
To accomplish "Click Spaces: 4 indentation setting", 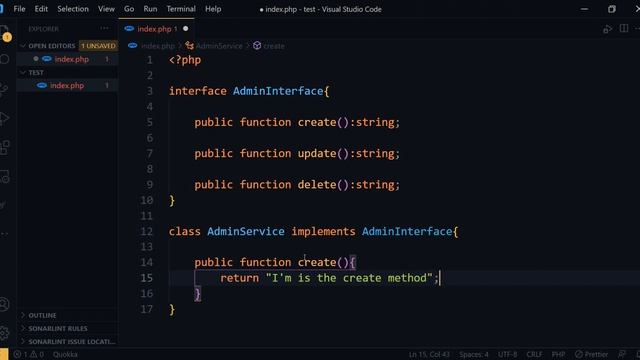I will coord(473,354).
